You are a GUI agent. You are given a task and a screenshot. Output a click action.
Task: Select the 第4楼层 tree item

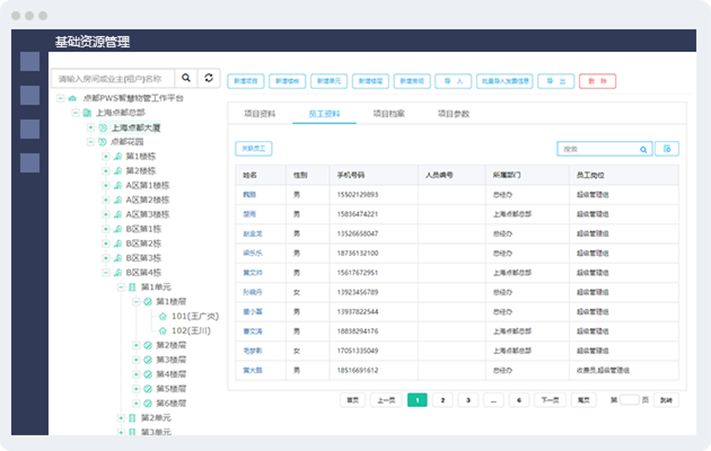point(171,374)
